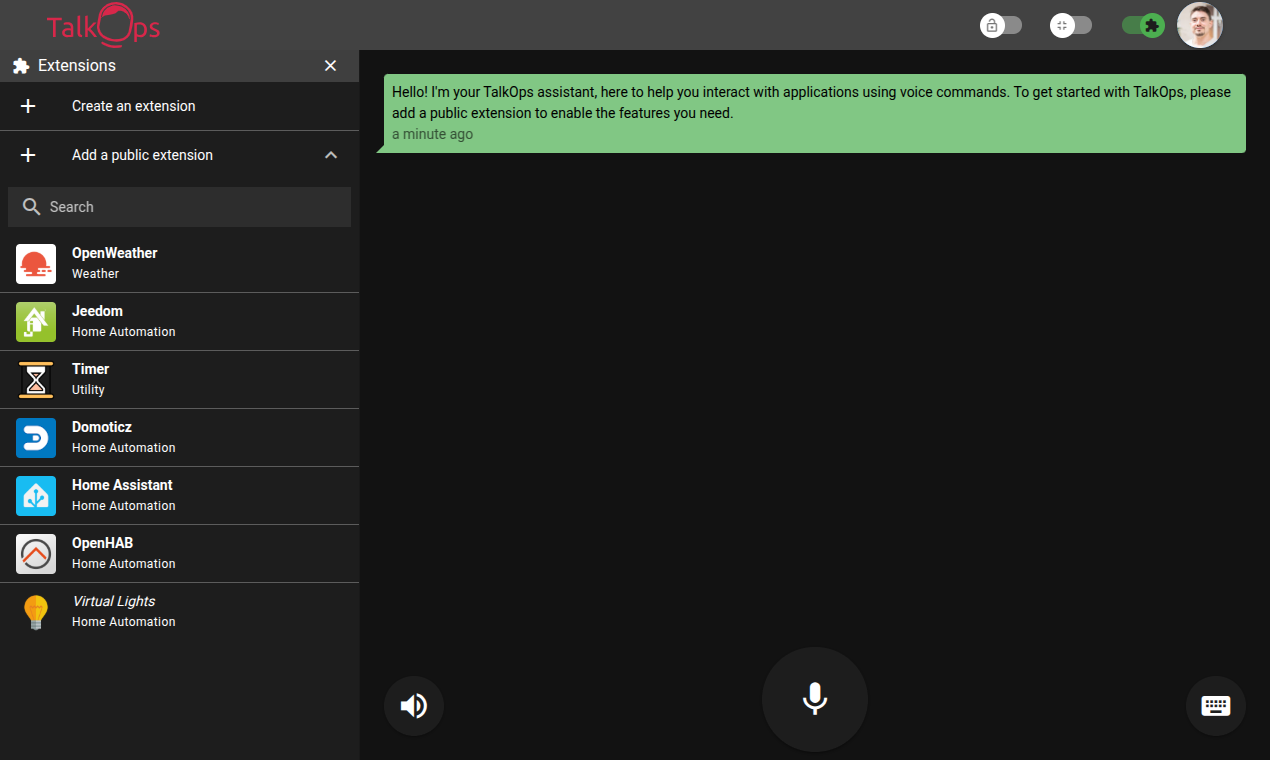Click the plus icon for Create an extension
The width and height of the screenshot is (1270, 760).
tap(28, 106)
